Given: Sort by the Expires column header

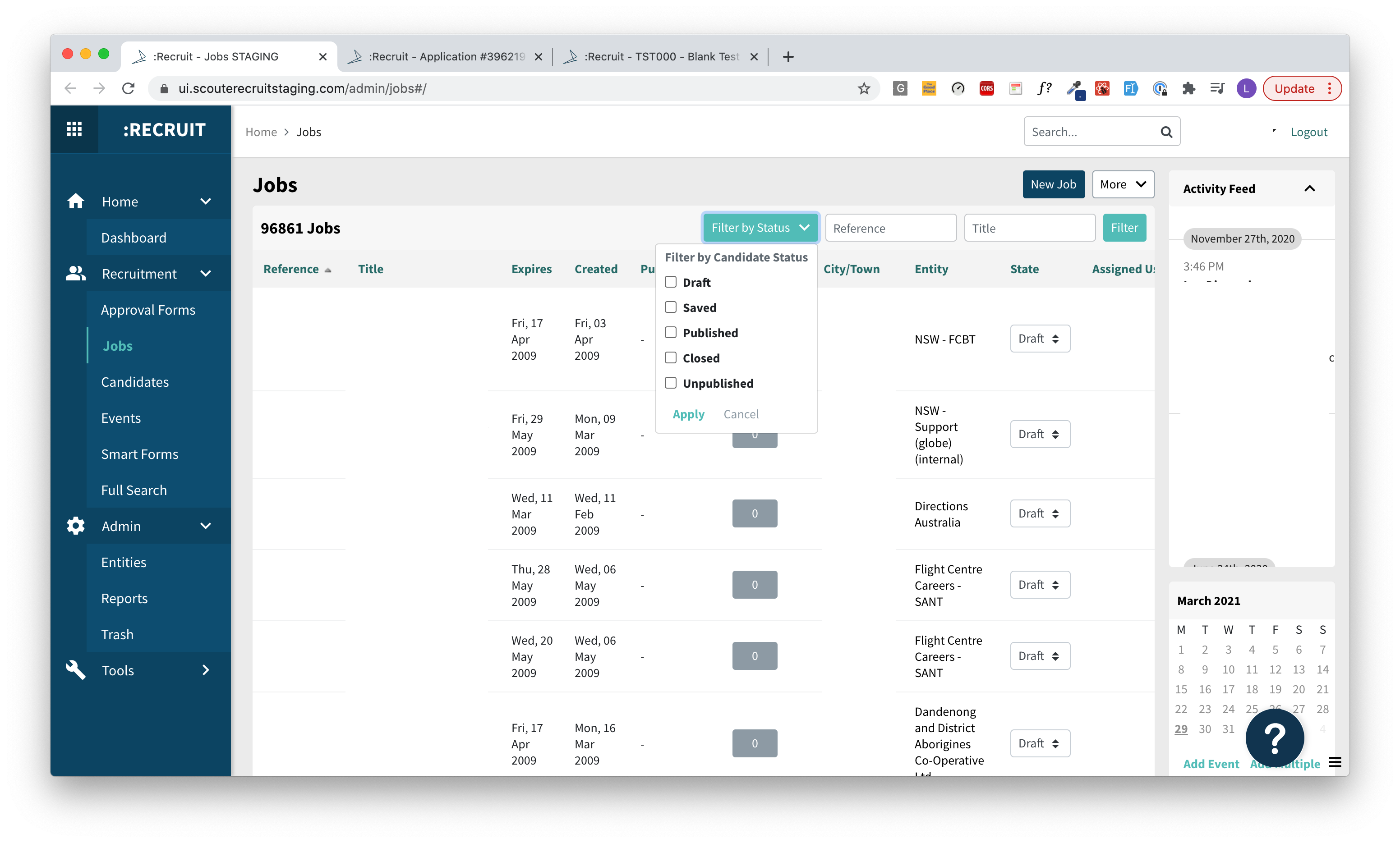Looking at the screenshot, I should pyautogui.click(x=531, y=269).
